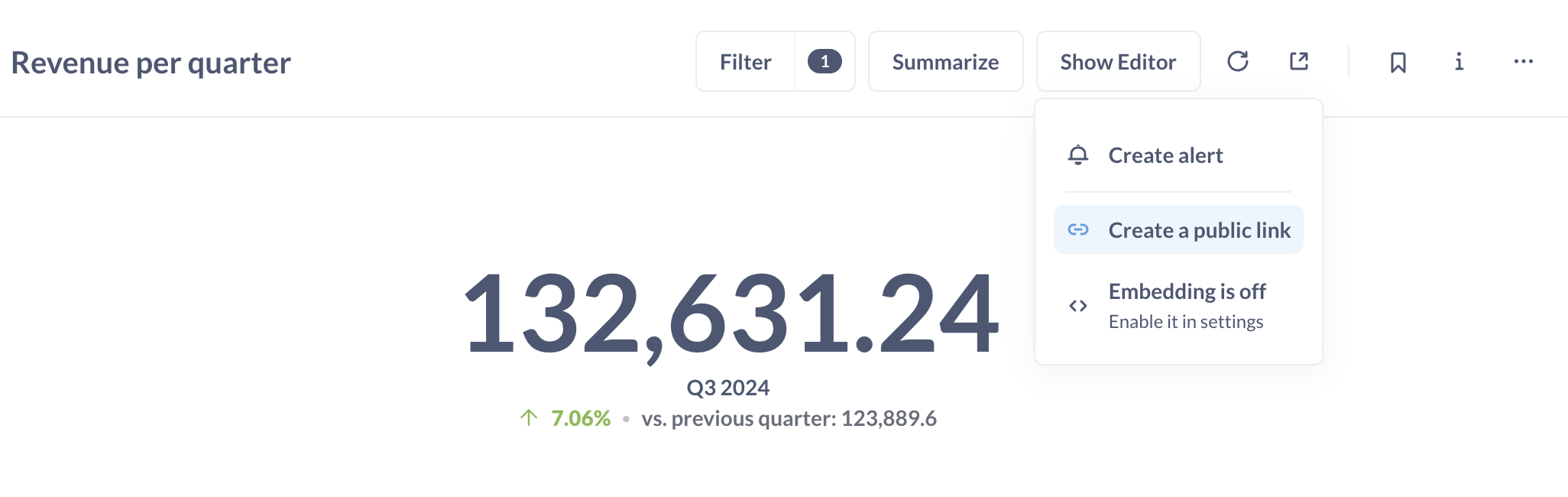This screenshot has width=1568, height=497.
Task: Click Enable it in settings text
Action: click(x=1186, y=322)
